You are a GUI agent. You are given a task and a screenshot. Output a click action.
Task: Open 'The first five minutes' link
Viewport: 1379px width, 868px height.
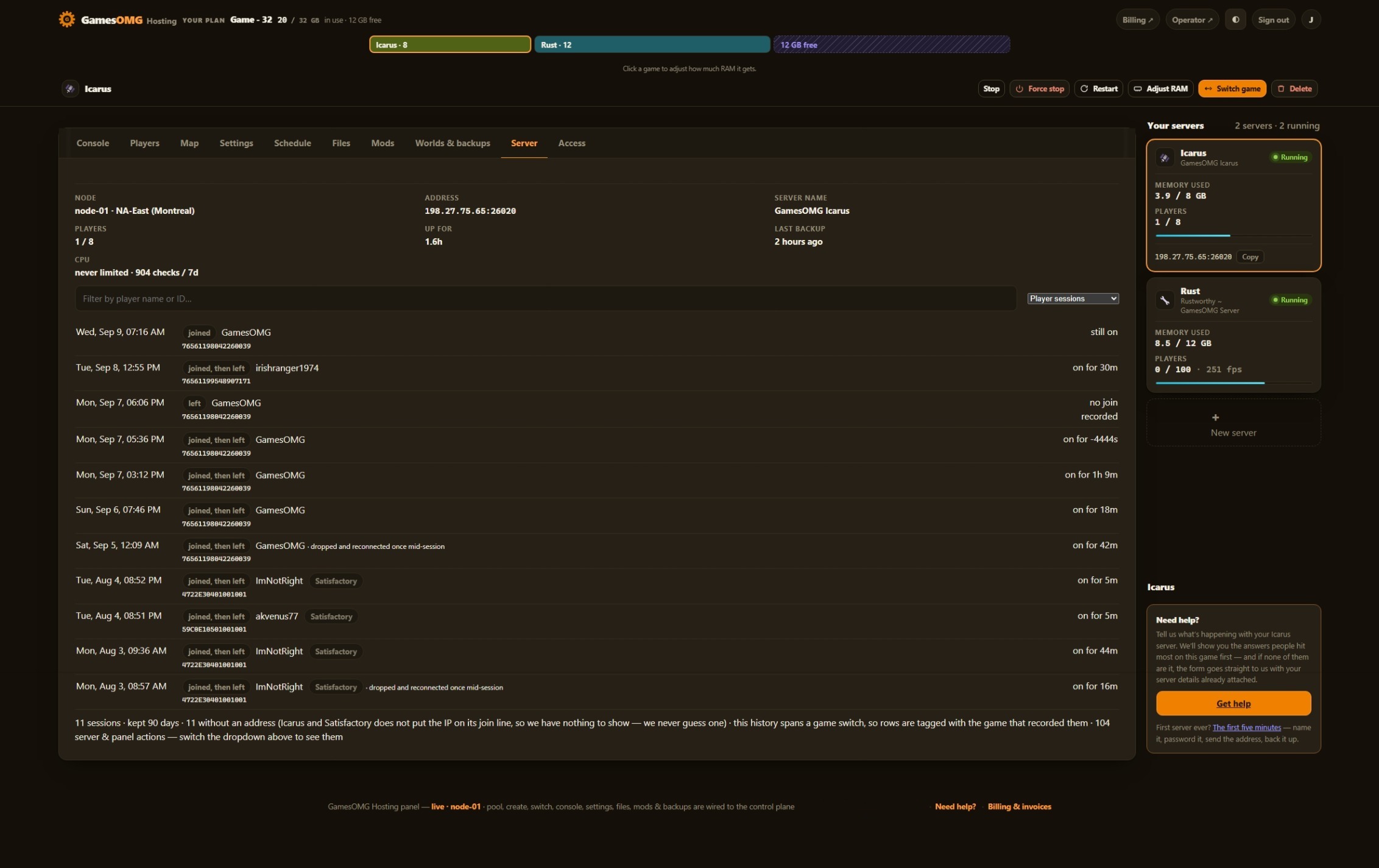coord(1246,727)
